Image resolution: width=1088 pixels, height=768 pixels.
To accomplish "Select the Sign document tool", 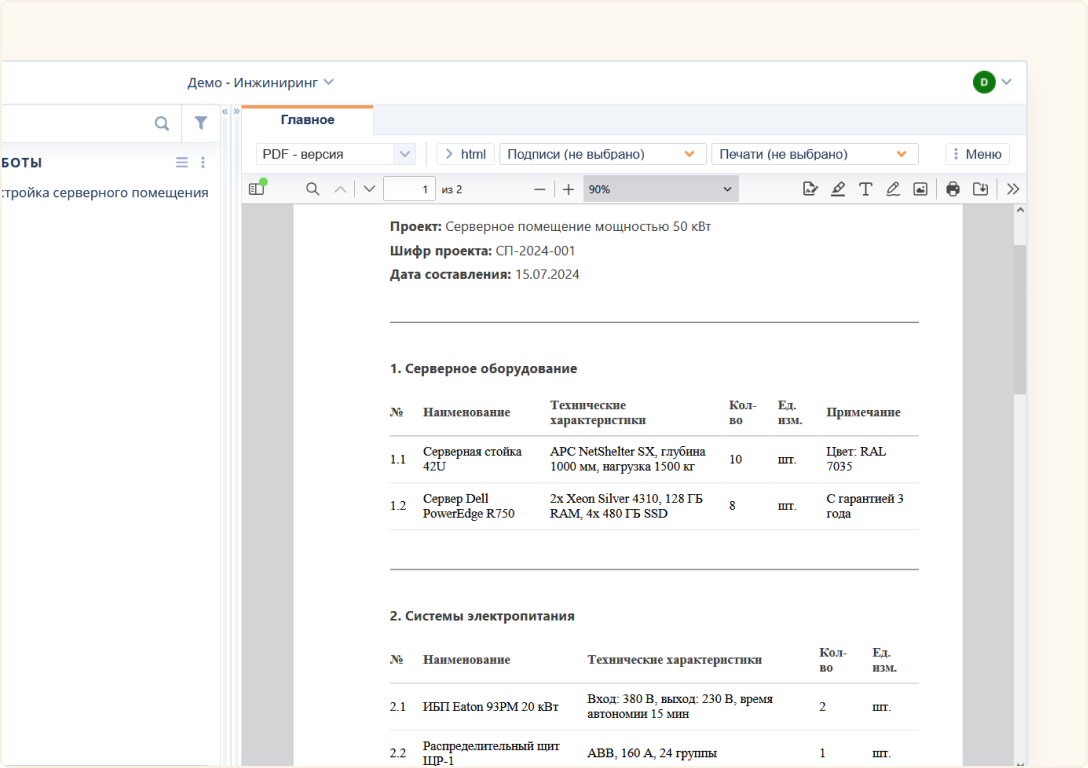I will click(x=811, y=188).
